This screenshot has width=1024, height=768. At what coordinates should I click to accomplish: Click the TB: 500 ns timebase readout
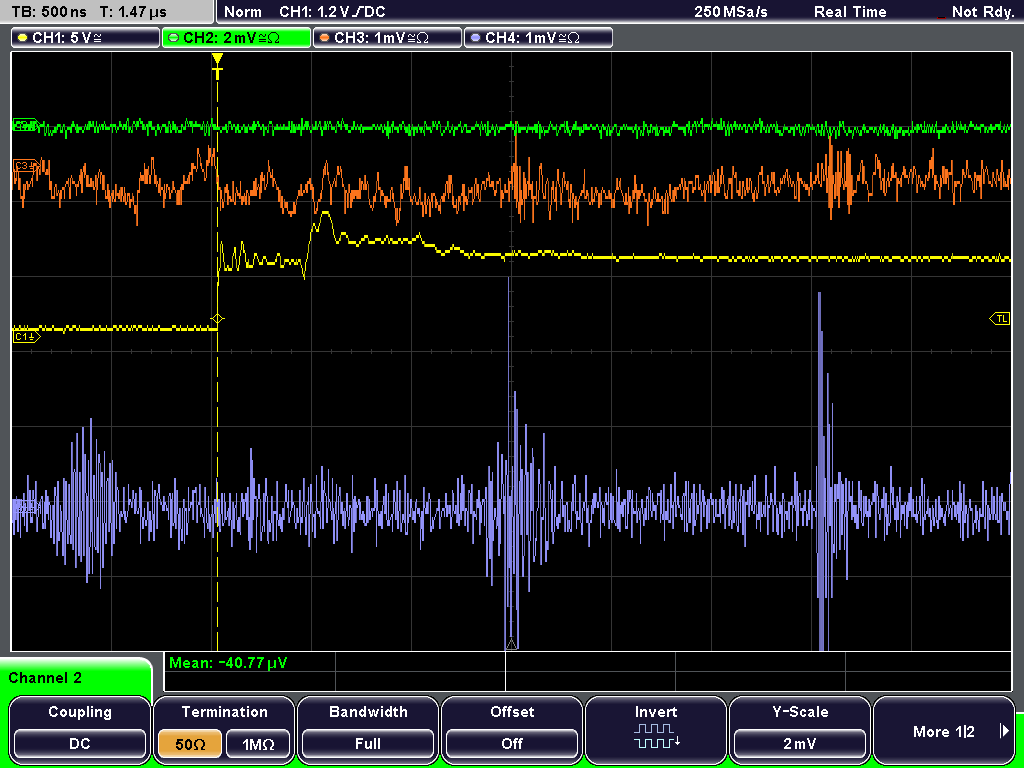pyautogui.click(x=49, y=12)
